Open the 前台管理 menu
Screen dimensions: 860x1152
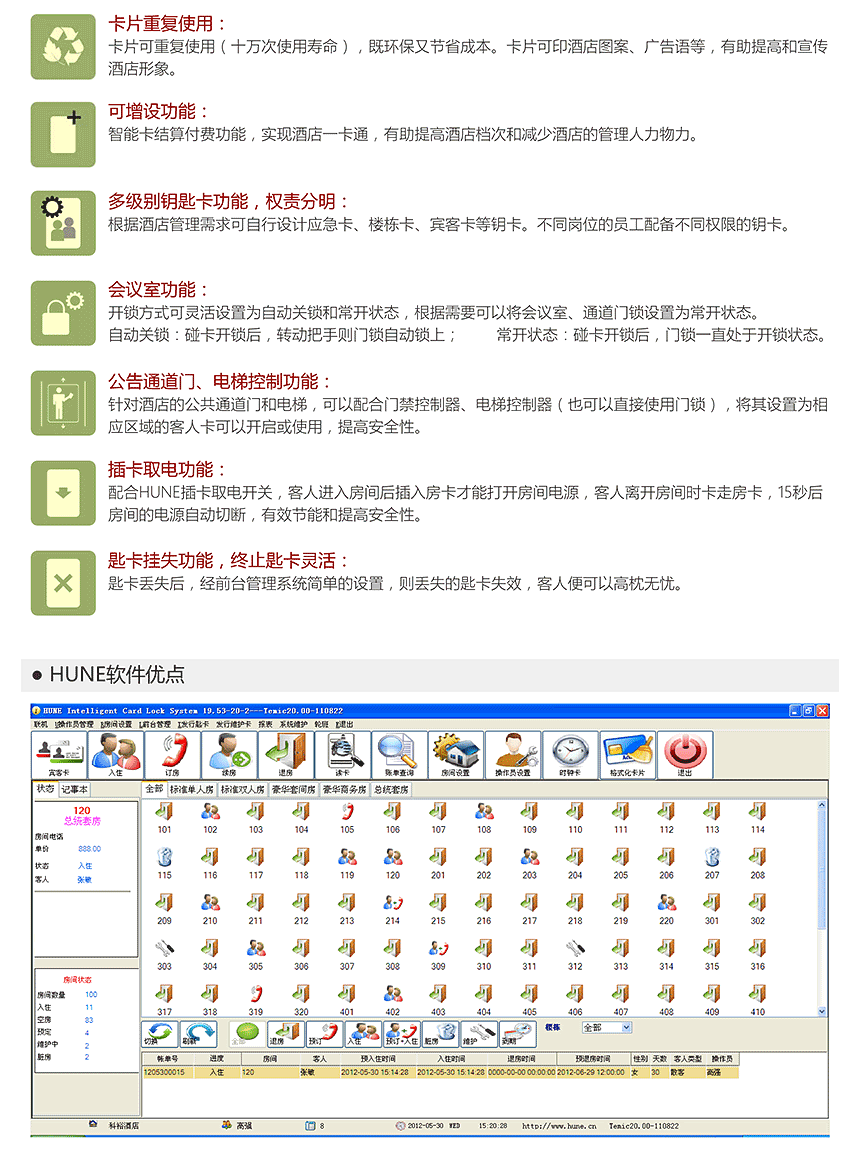[x=155, y=724]
